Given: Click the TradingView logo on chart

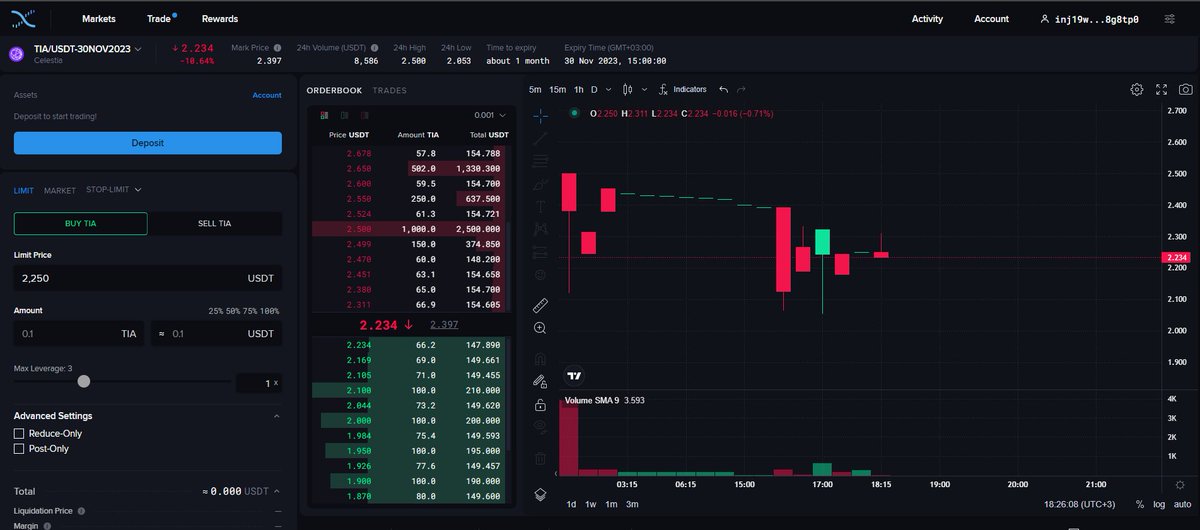Looking at the screenshot, I should coord(574,376).
